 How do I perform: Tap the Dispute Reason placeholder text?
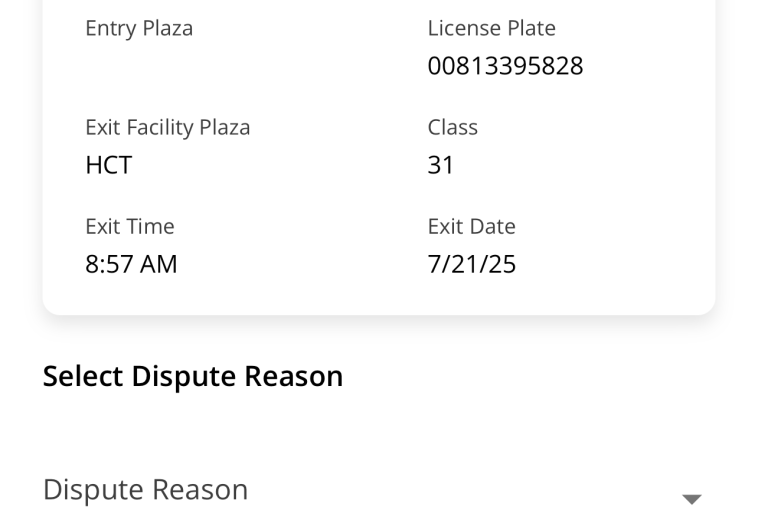[145, 490]
